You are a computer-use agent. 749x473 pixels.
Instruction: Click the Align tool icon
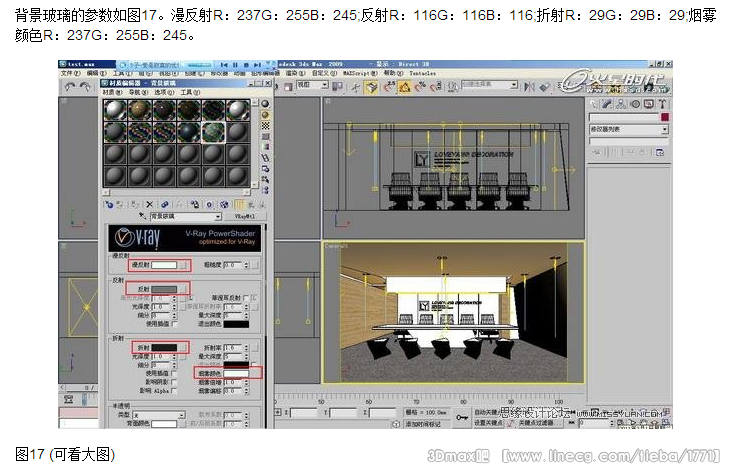(x=545, y=87)
